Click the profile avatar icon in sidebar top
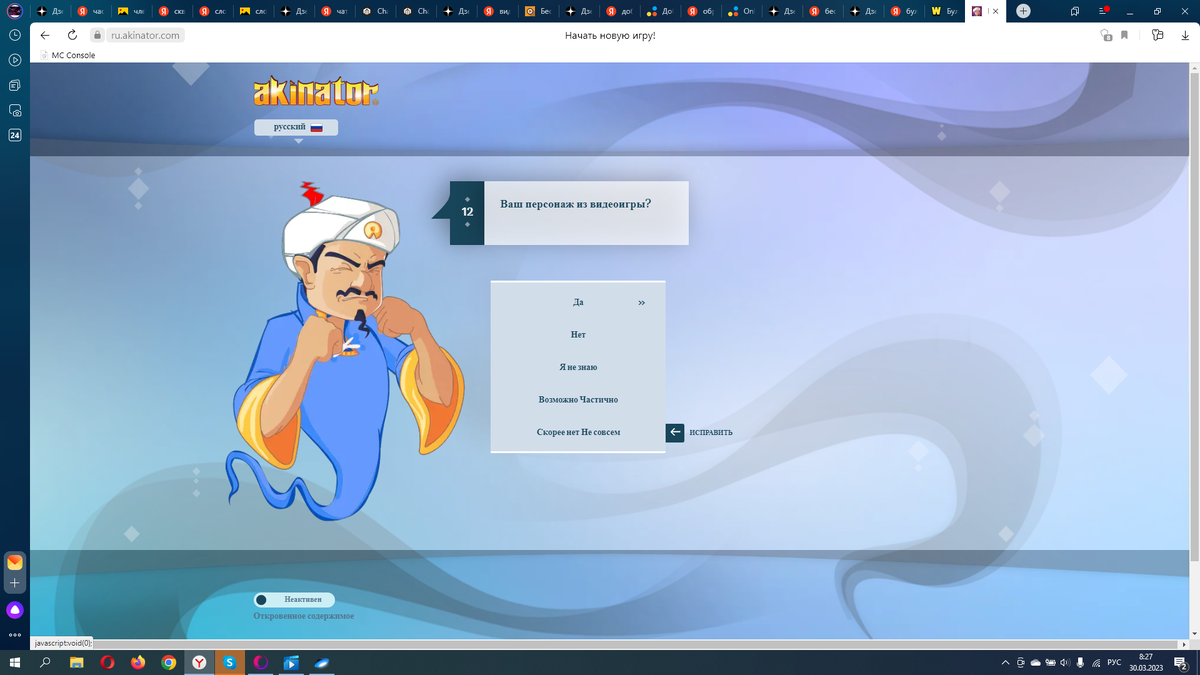 tap(15, 11)
